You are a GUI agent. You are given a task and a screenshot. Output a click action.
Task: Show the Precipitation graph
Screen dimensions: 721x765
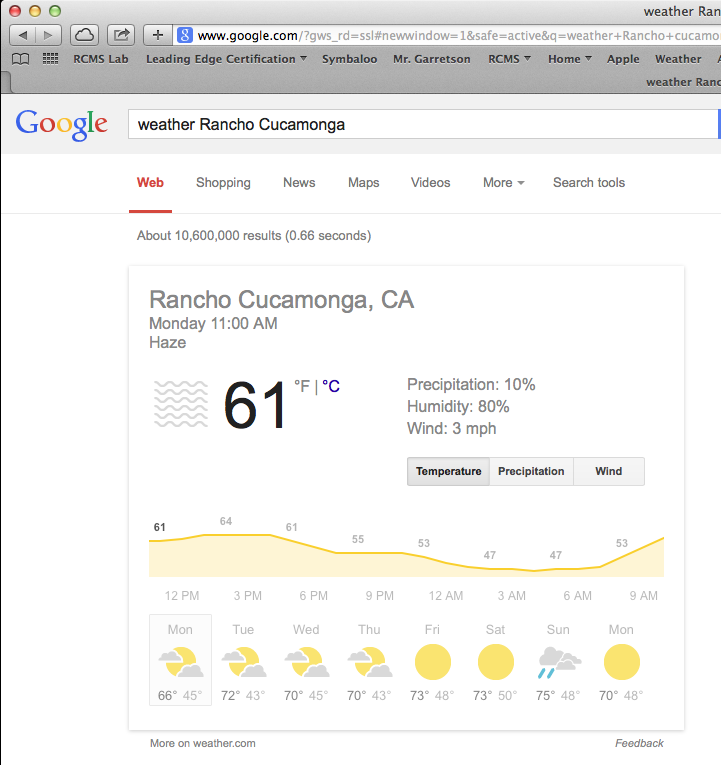[x=531, y=471]
